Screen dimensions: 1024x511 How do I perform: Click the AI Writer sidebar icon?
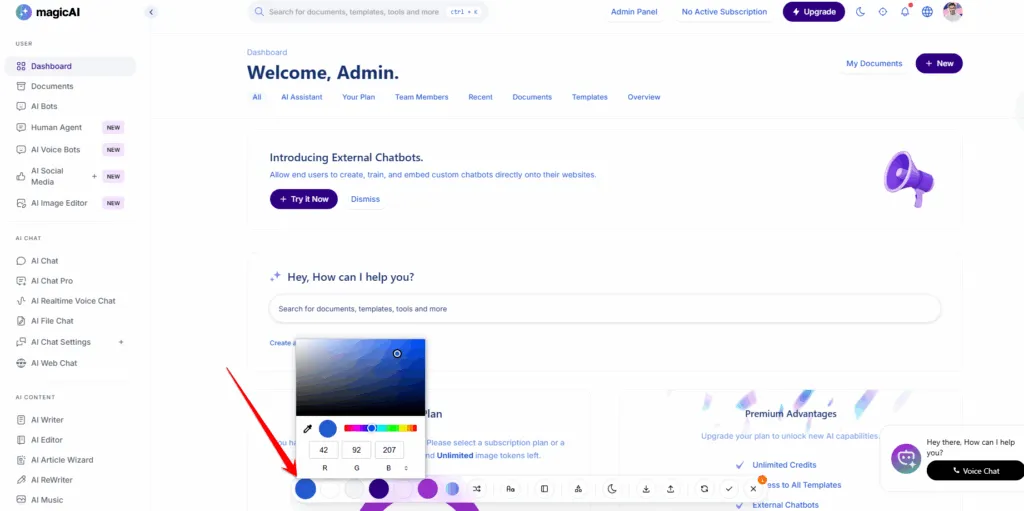pyautogui.click(x=21, y=420)
